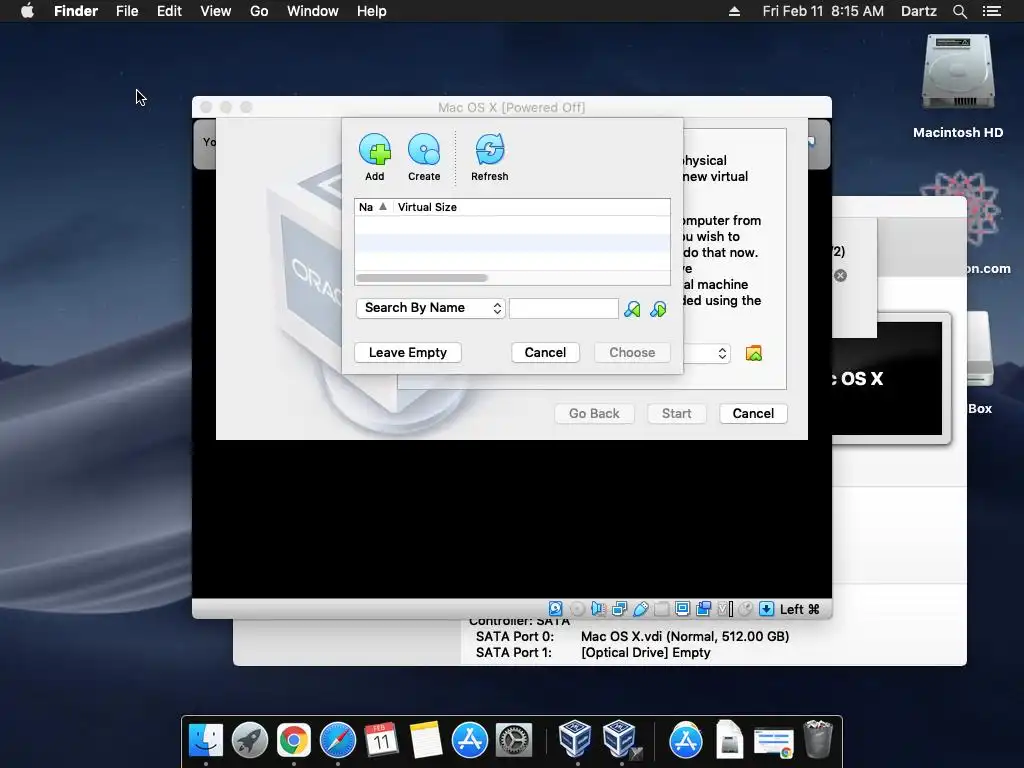Open Google Chrome in the dock
The width and height of the screenshot is (1024, 768).
[294, 740]
